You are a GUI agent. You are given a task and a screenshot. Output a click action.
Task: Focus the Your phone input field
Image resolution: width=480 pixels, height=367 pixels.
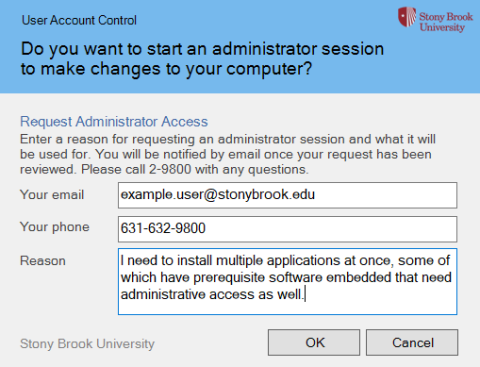[x=287, y=229]
